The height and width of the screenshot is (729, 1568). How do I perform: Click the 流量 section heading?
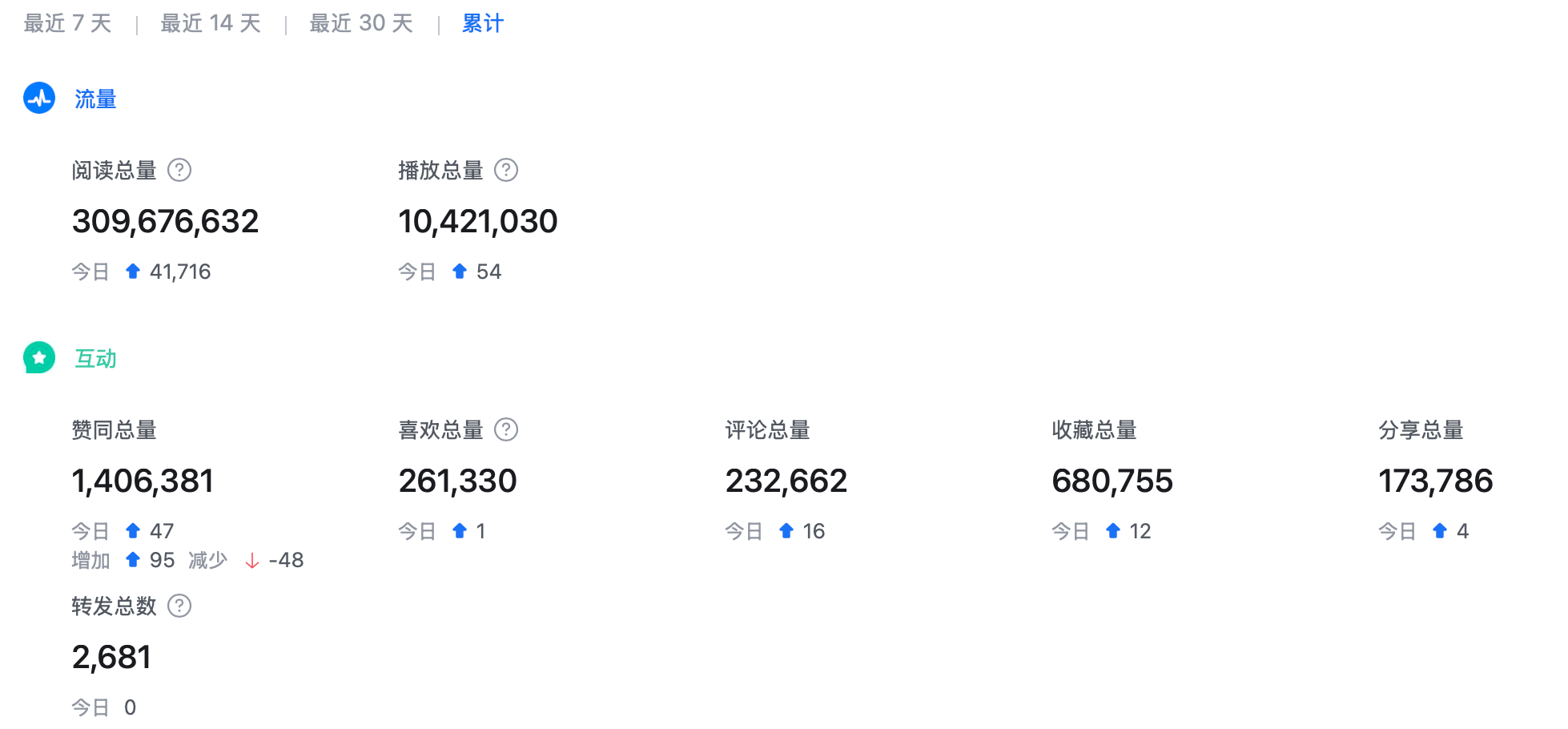click(x=95, y=99)
